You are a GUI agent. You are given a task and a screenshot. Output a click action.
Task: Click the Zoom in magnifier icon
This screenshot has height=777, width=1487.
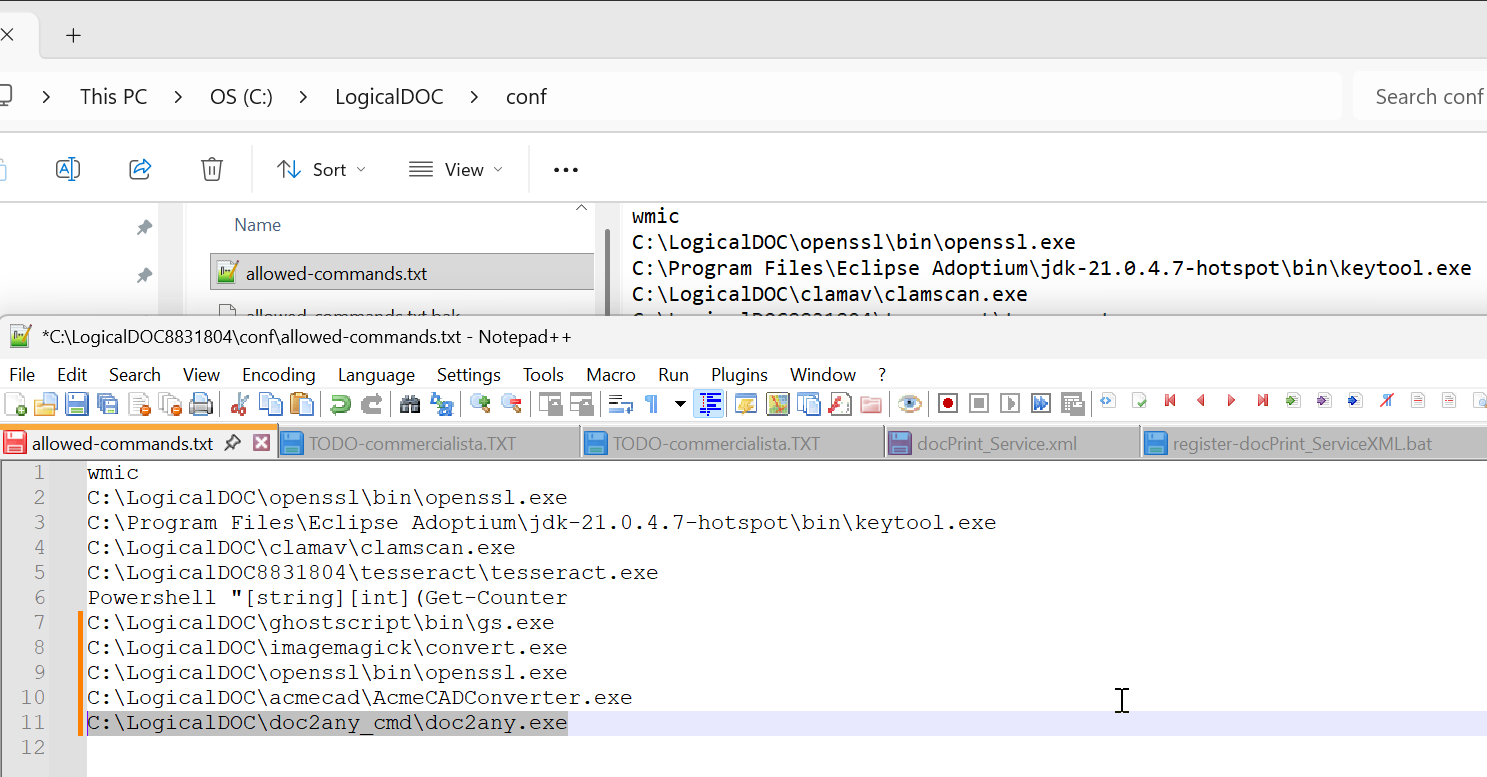481,404
